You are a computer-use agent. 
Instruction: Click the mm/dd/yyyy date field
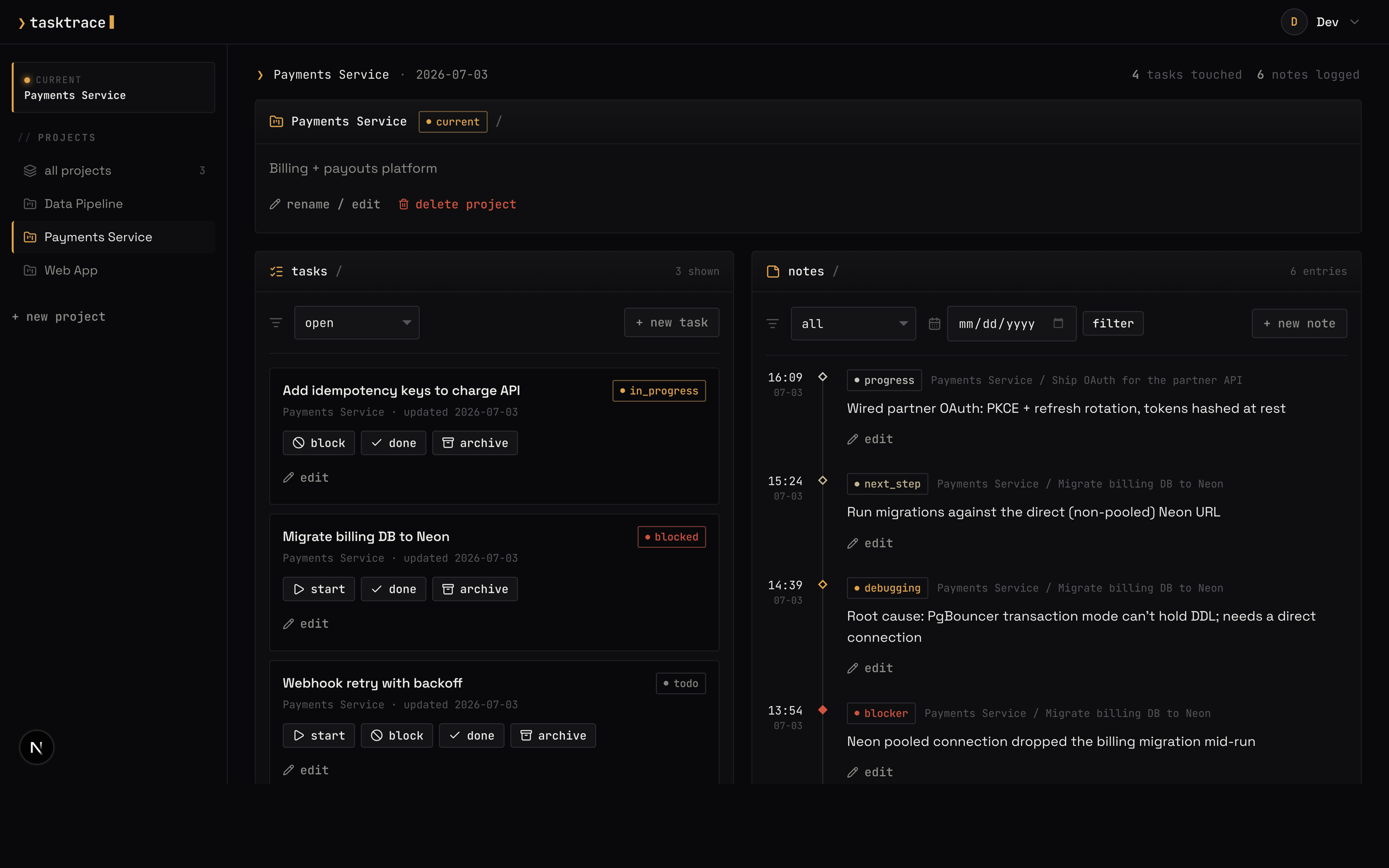coord(1011,324)
